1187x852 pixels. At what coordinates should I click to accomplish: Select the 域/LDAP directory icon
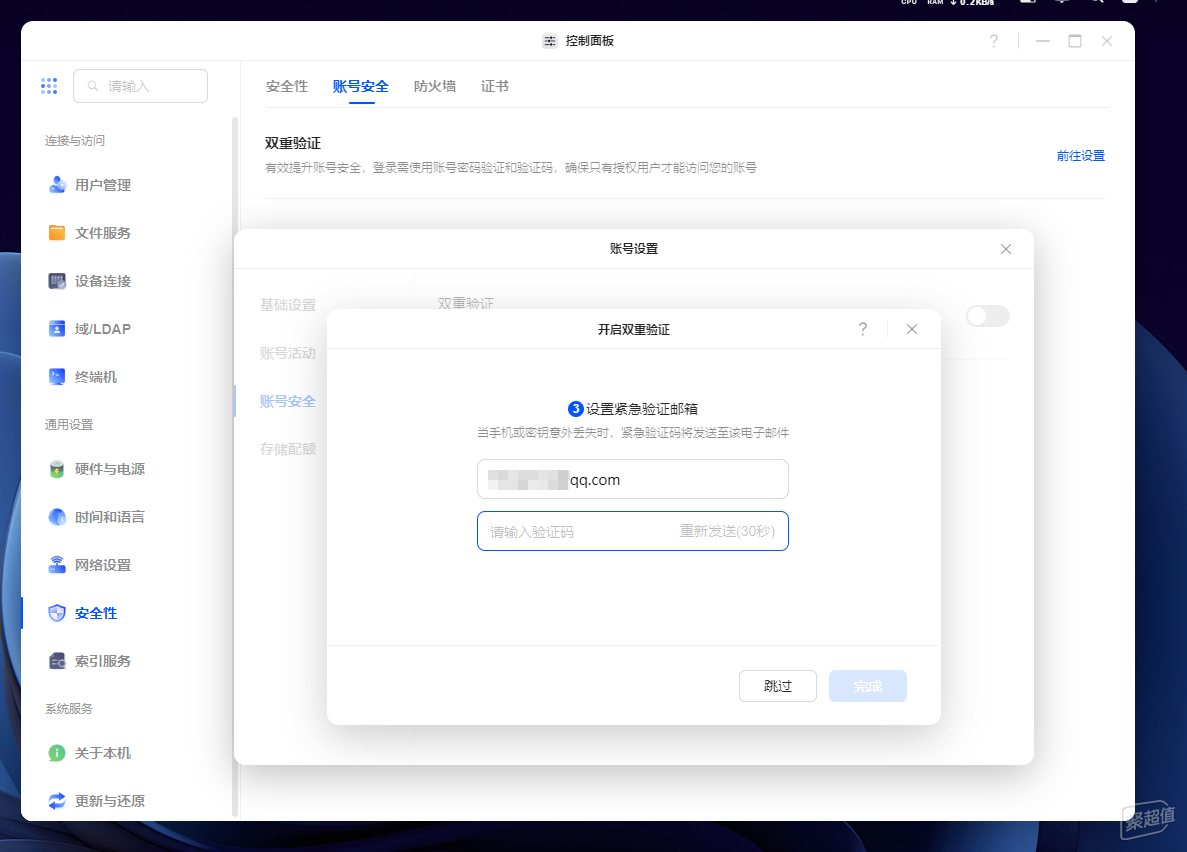[x=57, y=329]
